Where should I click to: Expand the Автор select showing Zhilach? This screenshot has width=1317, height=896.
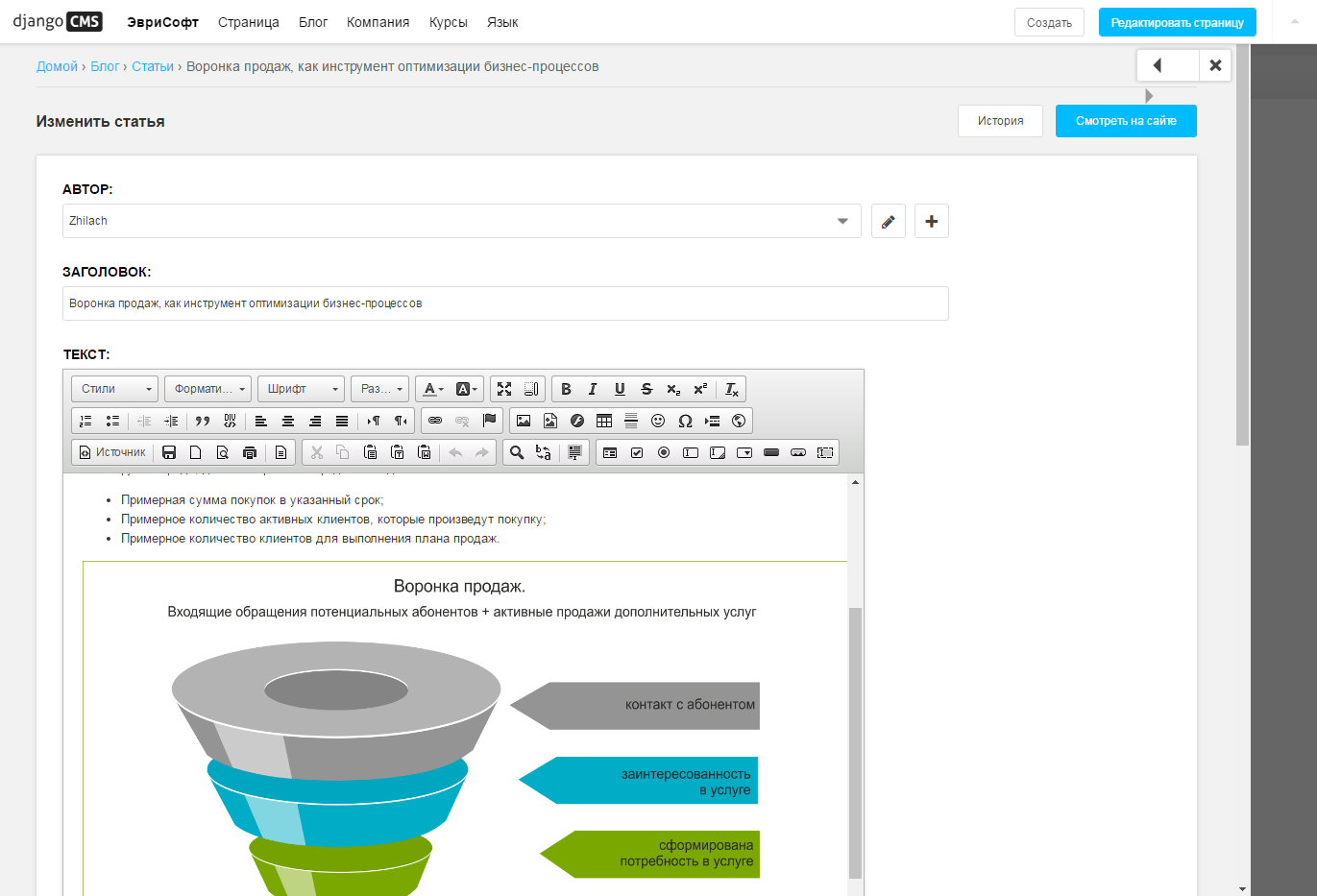tap(461, 221)
